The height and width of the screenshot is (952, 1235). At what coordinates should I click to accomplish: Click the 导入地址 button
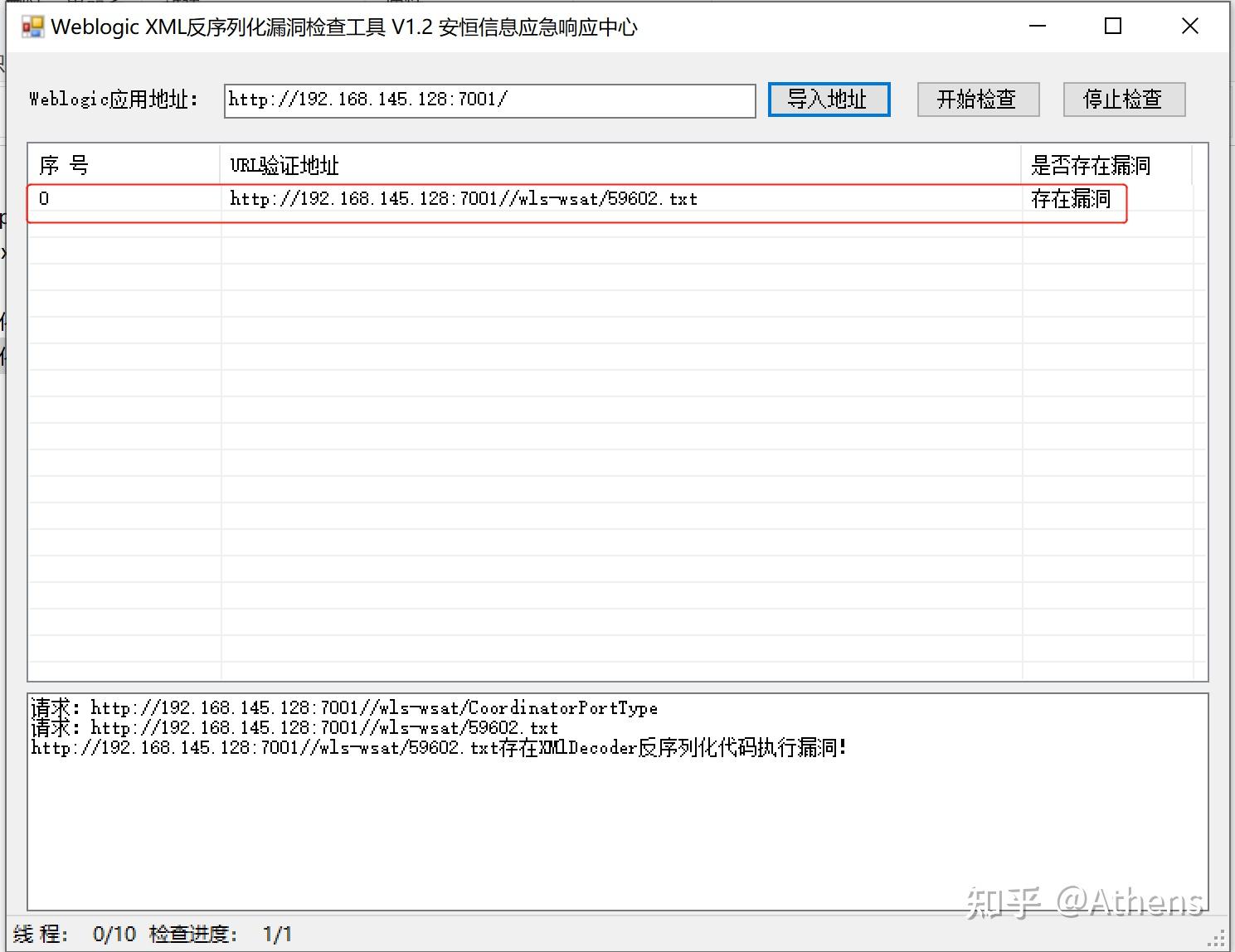[828, 100]
